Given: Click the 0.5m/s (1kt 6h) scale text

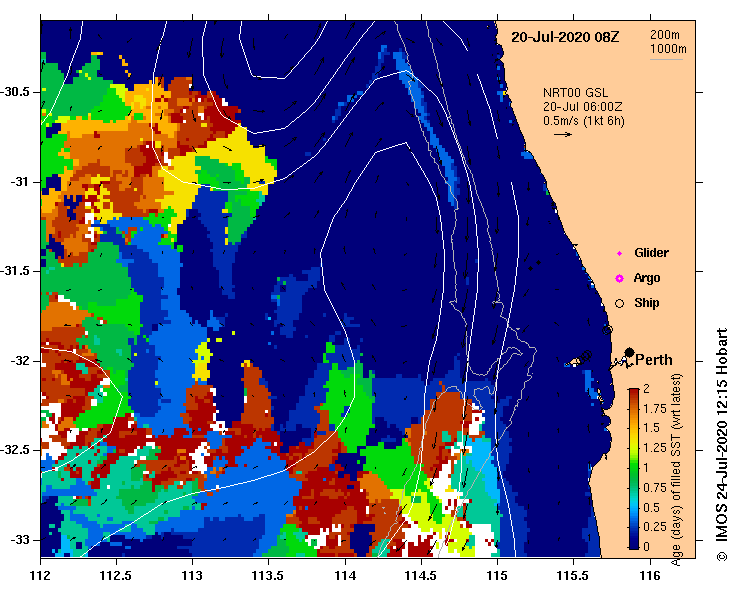Looking at the screenshot, I should click(583, 121).
